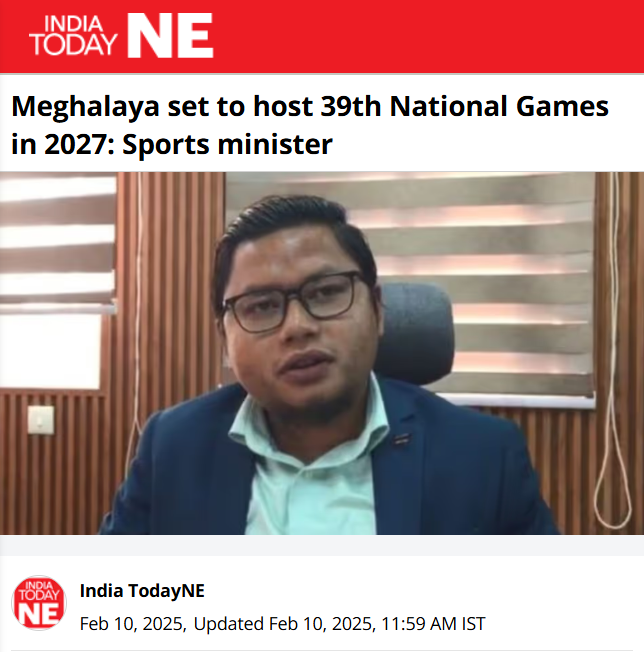Click the '11:59 AM IST' time text
644x652 pixels.
click(433, 624)
